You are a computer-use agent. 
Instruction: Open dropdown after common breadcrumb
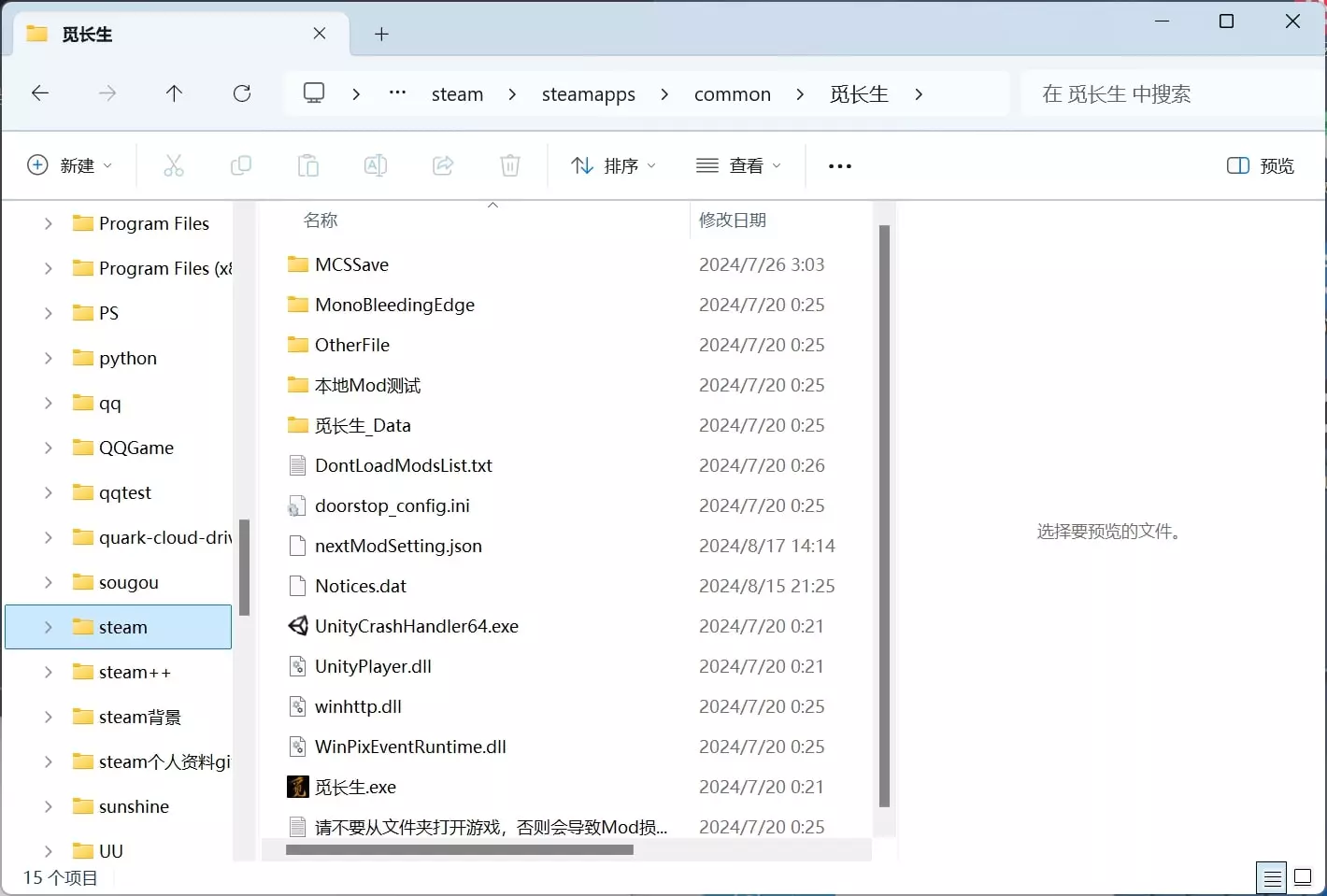pyautogui.click(x=800, y=93)
